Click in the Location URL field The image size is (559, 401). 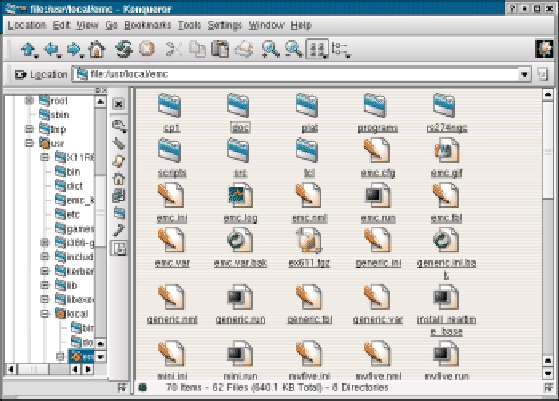tap(296, 74)
